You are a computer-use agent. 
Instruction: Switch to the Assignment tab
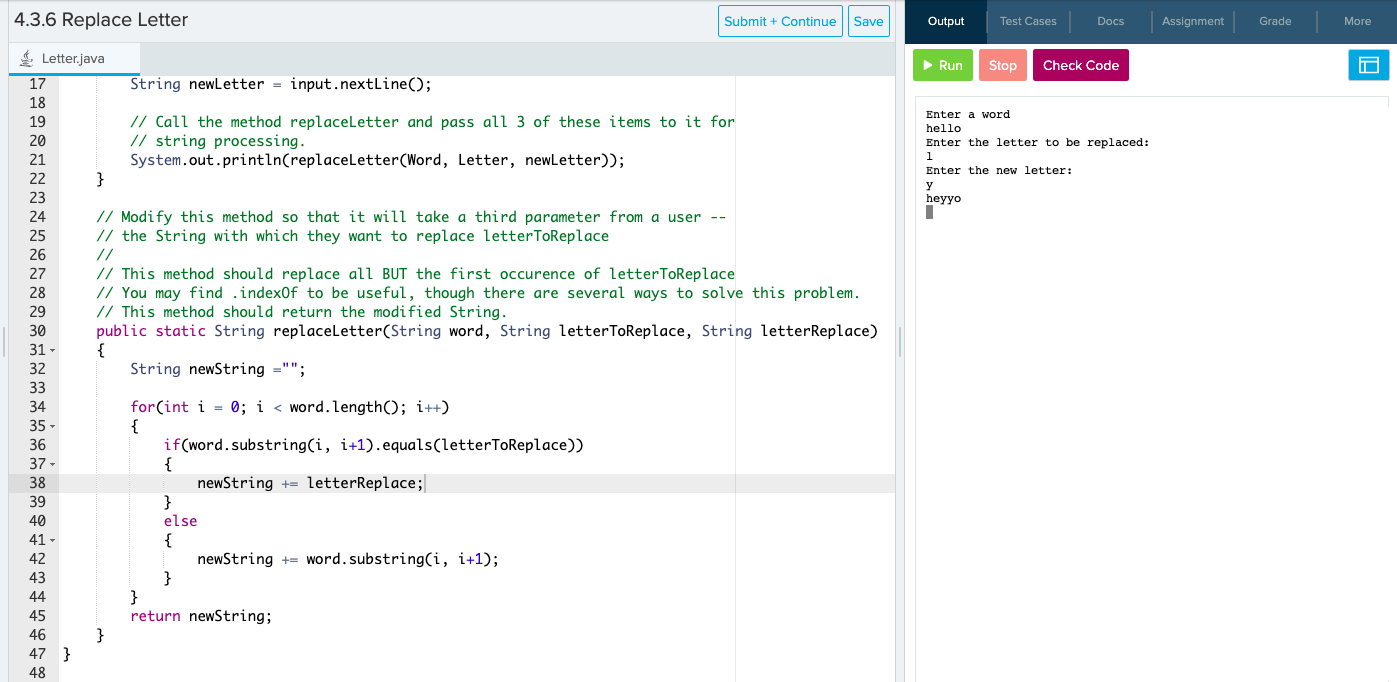(1193, 21)
